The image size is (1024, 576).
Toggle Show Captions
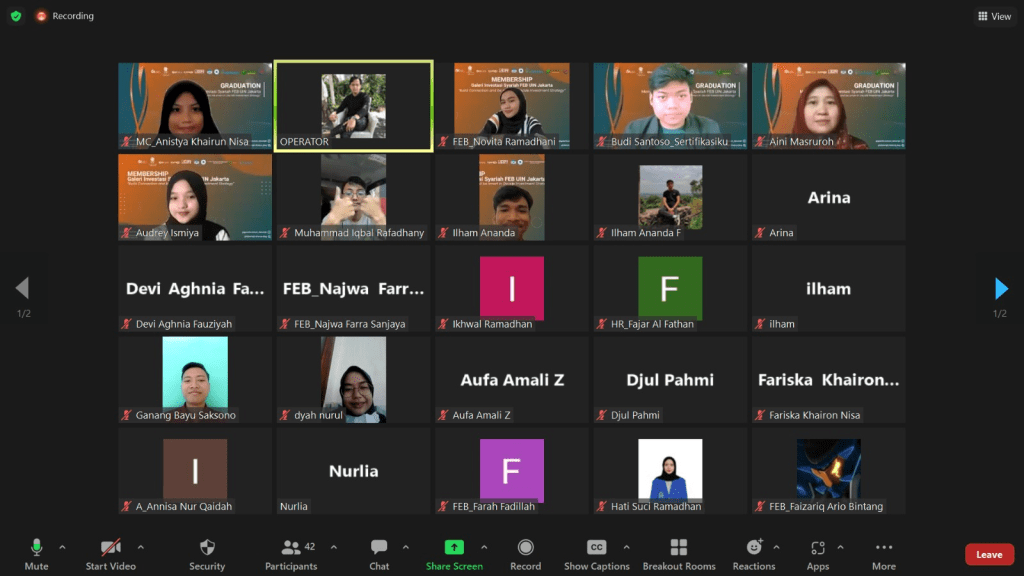(x=596, y=553)
